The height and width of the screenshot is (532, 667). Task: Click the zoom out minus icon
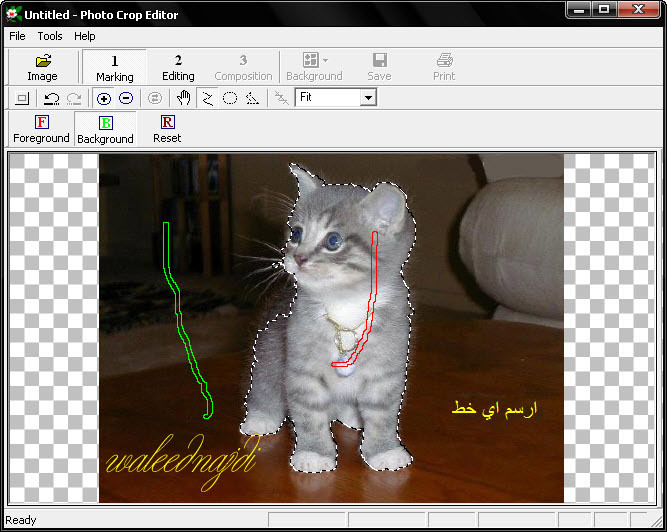[126, 98]
